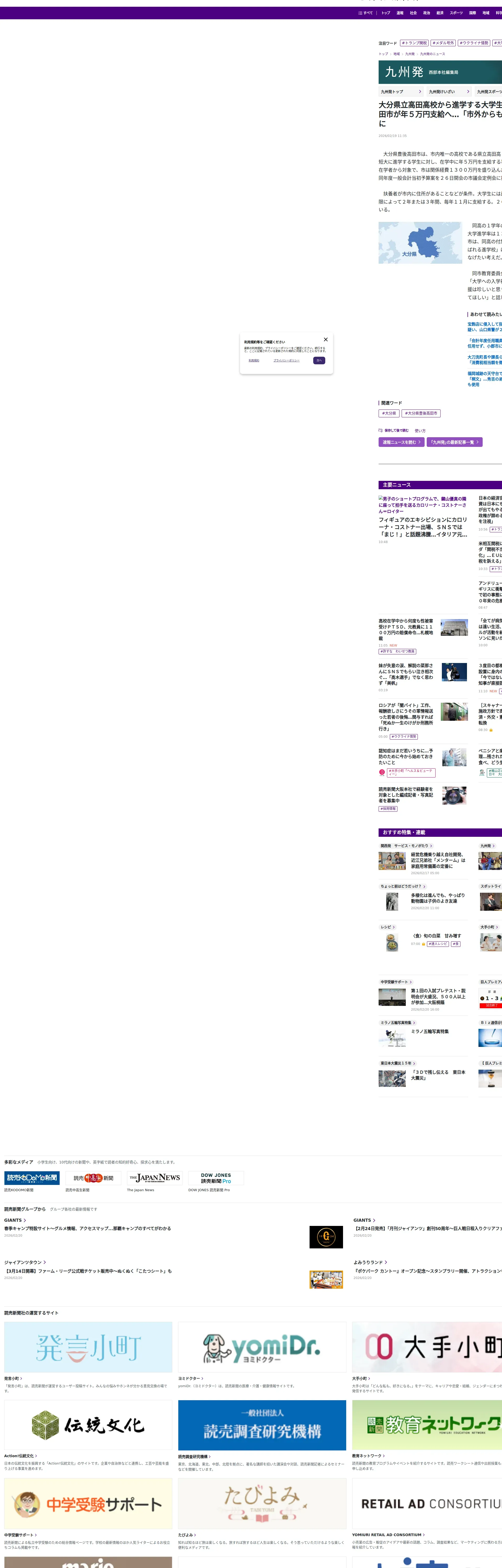Open the プライバシーポリシー link

pyautogui.click(x=286, y=360)
